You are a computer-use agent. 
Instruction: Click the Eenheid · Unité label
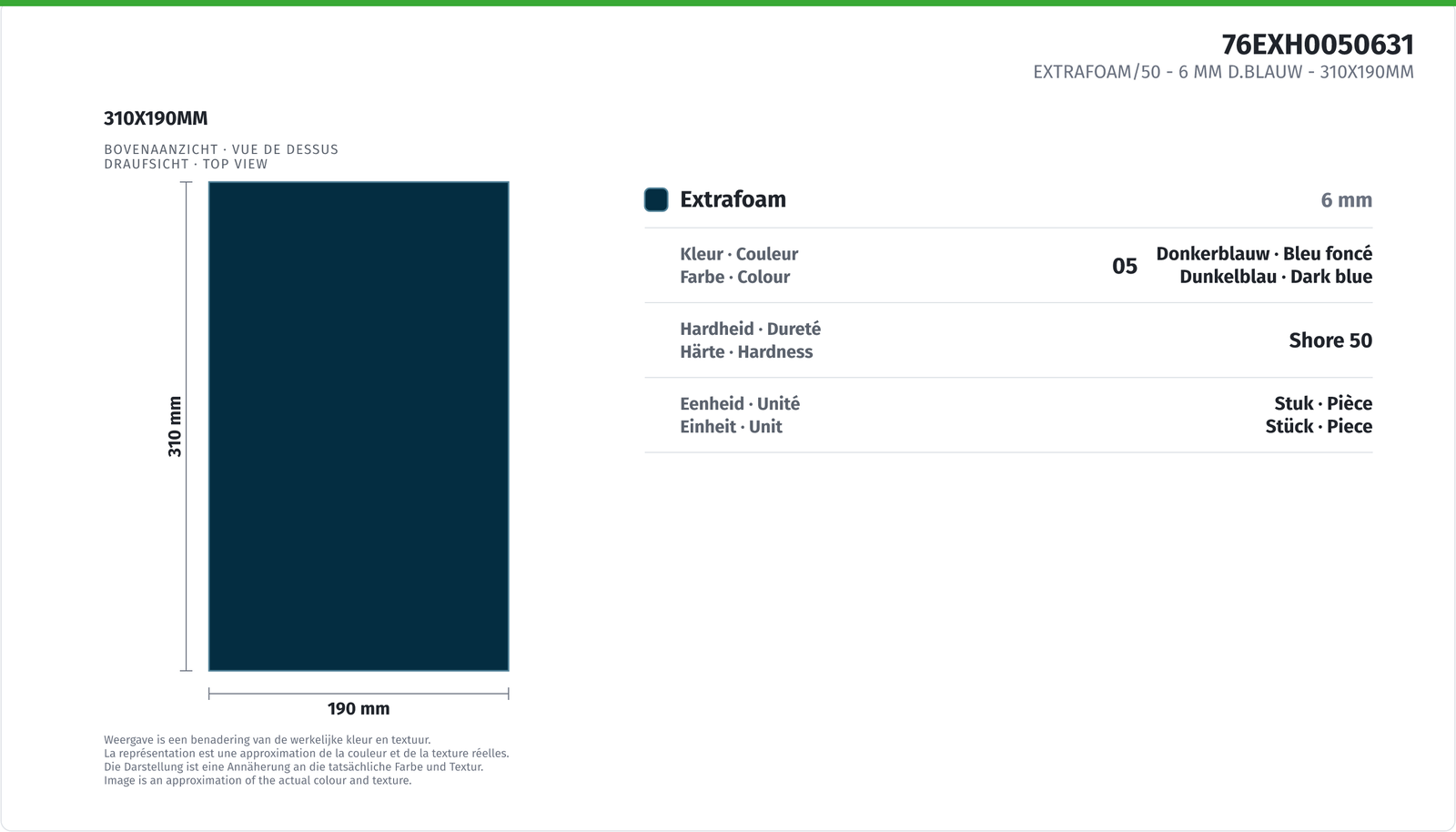click(x=740, y=403)
